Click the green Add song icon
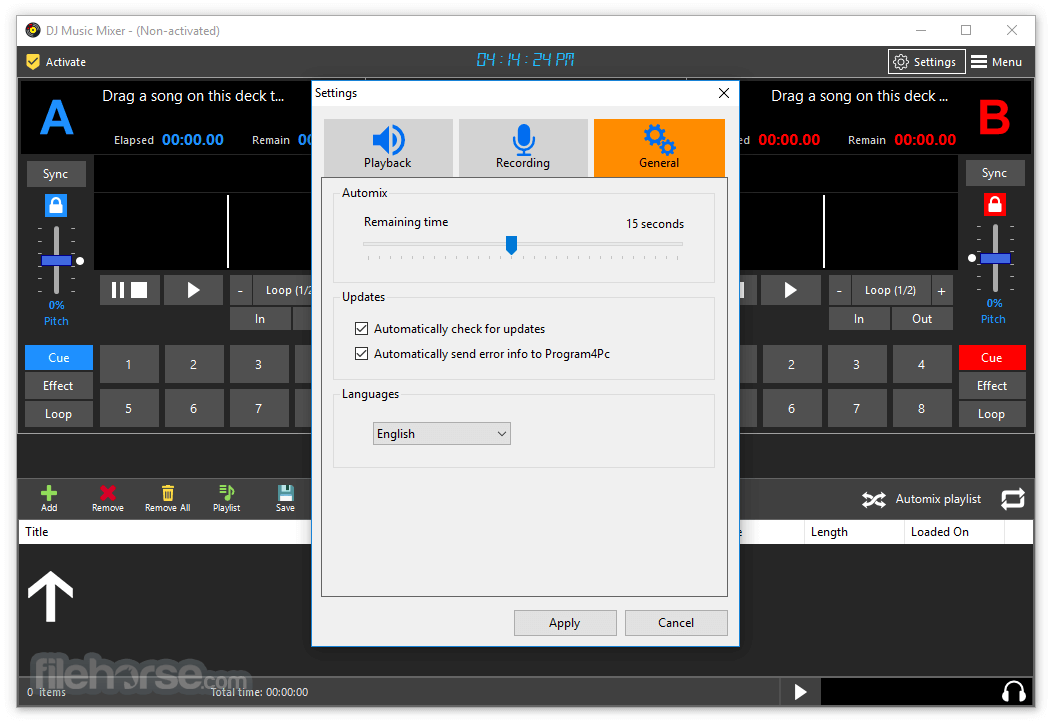The height and width of the screenshot is (725, 1052). pyautogui.click(x=49, y=498)
